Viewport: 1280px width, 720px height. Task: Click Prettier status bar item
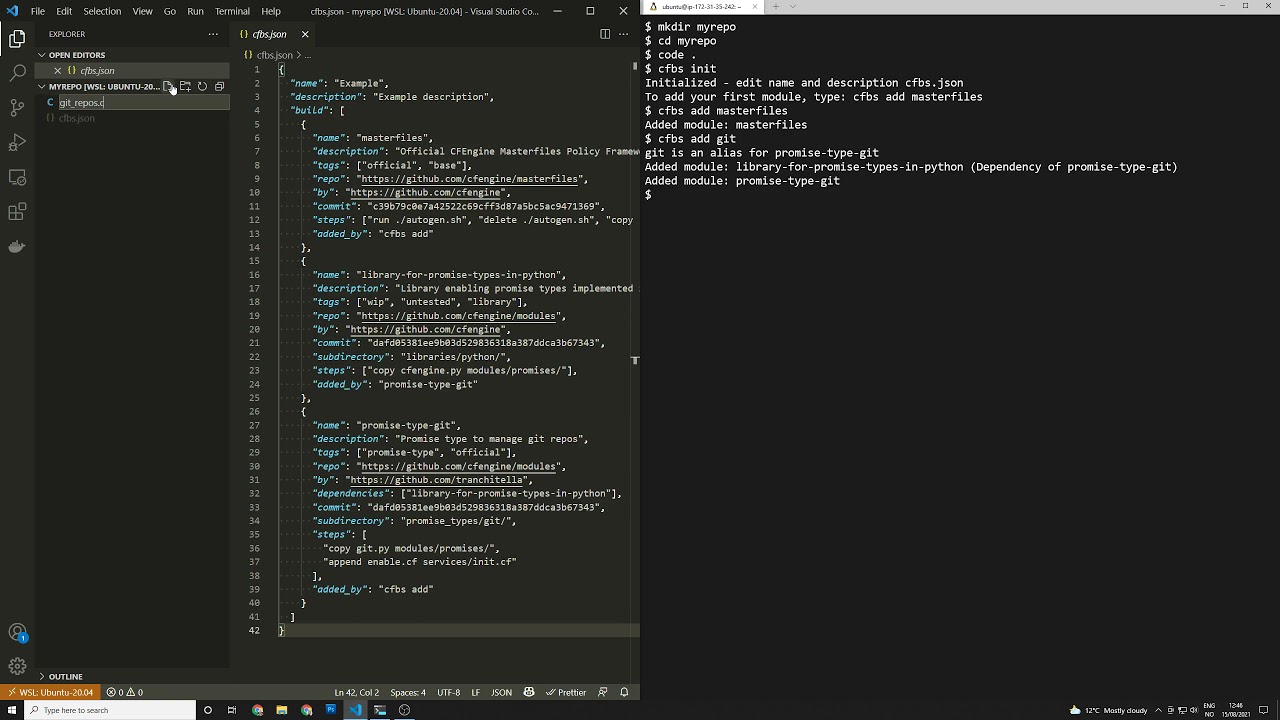[x=565, y=692]
